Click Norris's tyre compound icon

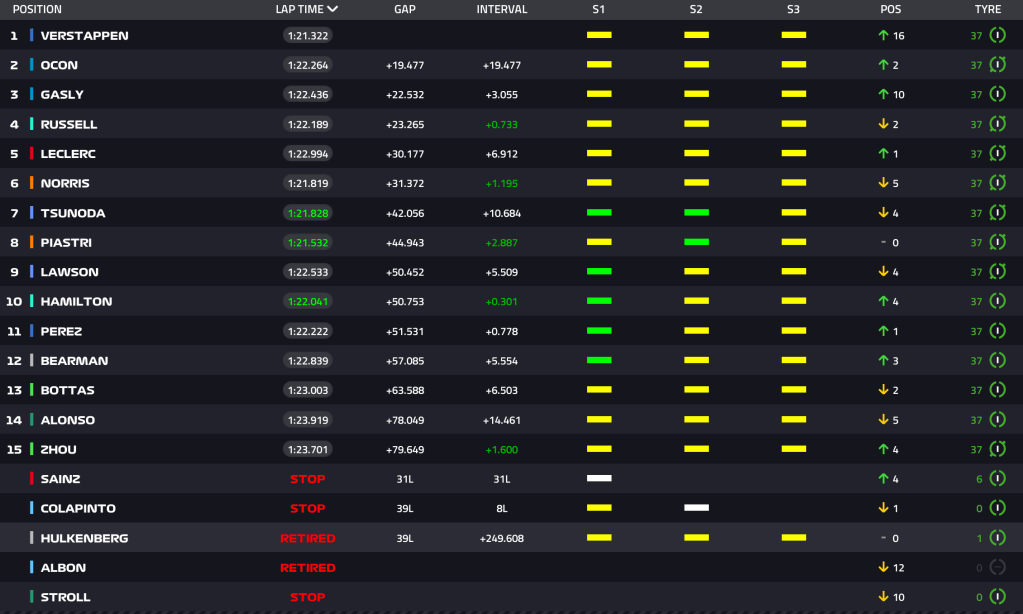998,183
